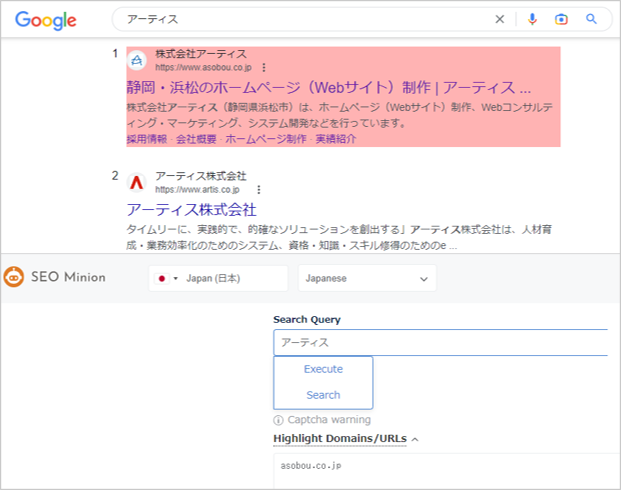Click the Search Query label

[x=307, y=320]
